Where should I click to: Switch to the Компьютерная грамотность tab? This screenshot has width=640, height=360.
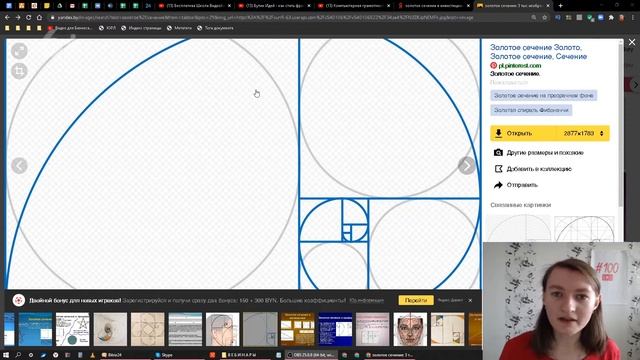pyautogui.click(x=353, y=6)
